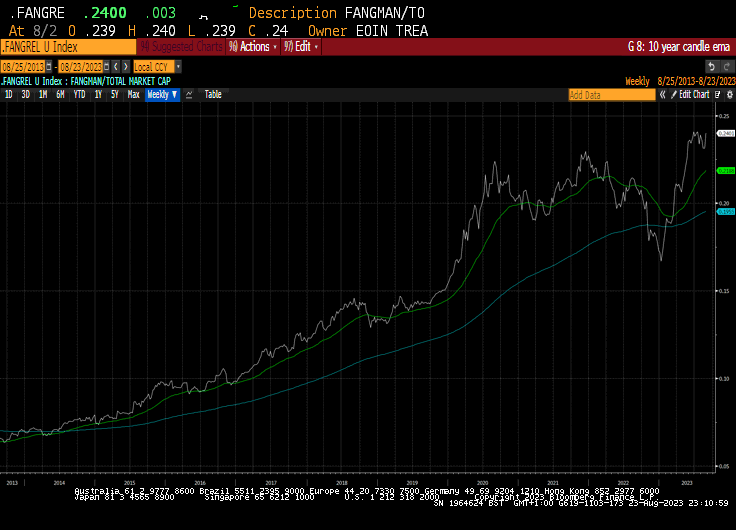Click the .2400 last value in header

coord(105,13)
